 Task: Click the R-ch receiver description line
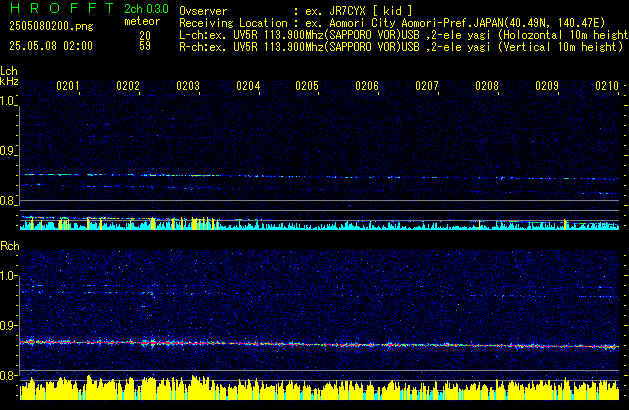401,47
